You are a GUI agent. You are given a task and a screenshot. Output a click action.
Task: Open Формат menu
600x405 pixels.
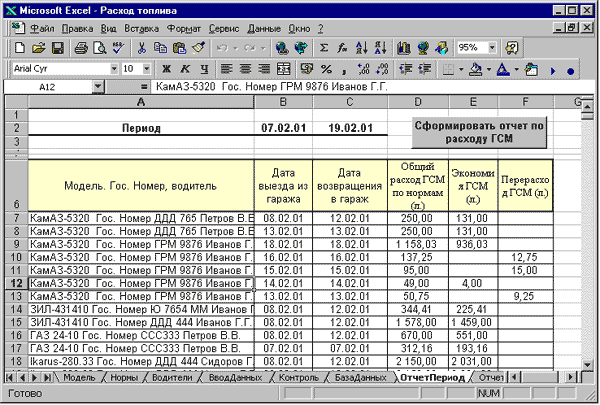tap(184, 29)
